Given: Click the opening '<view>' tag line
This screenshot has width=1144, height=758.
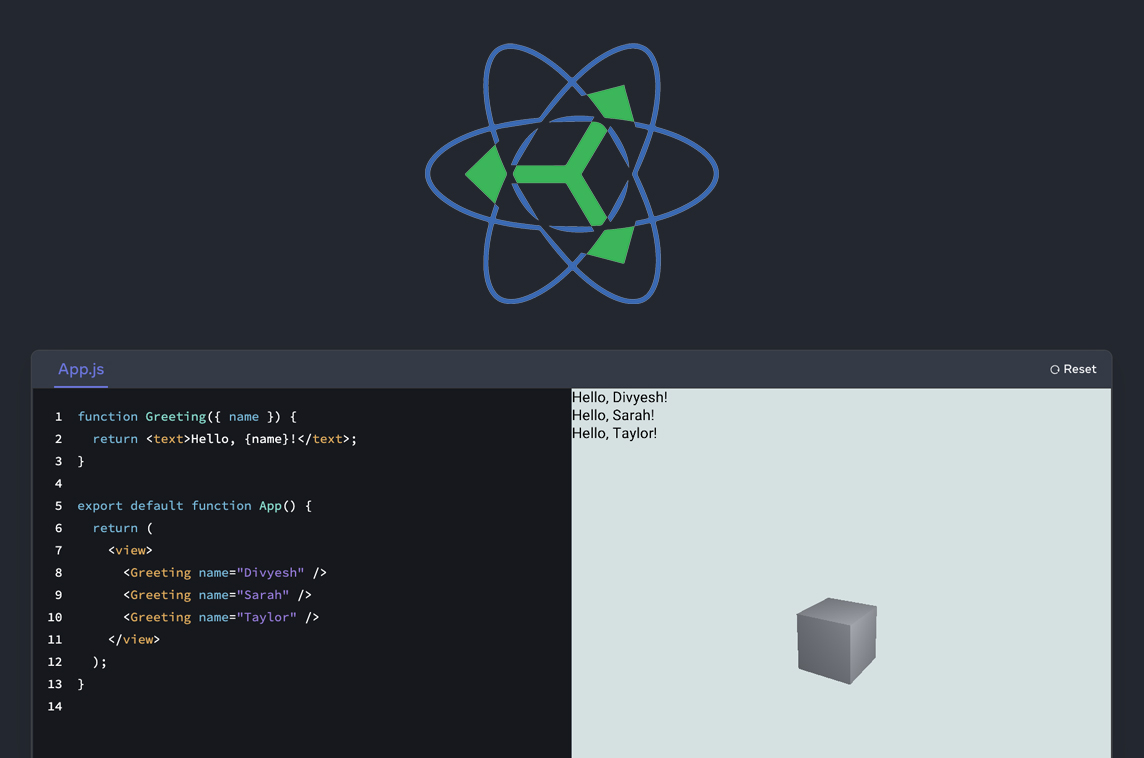Looking at the screenshot, I should [130, 550].
